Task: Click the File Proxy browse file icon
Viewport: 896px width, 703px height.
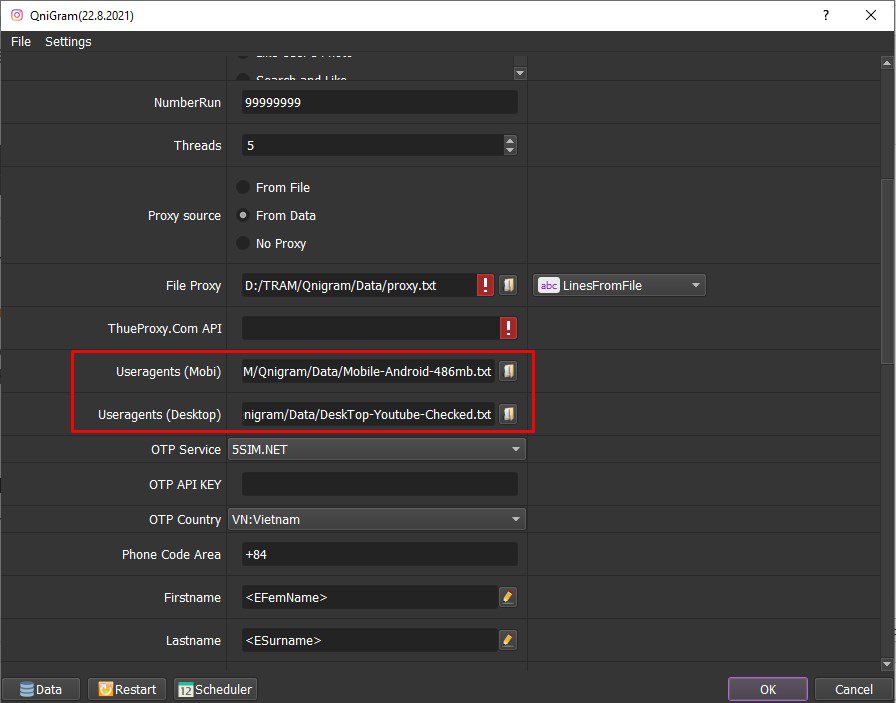Action: pyautogui.click(x=508, y=285)
